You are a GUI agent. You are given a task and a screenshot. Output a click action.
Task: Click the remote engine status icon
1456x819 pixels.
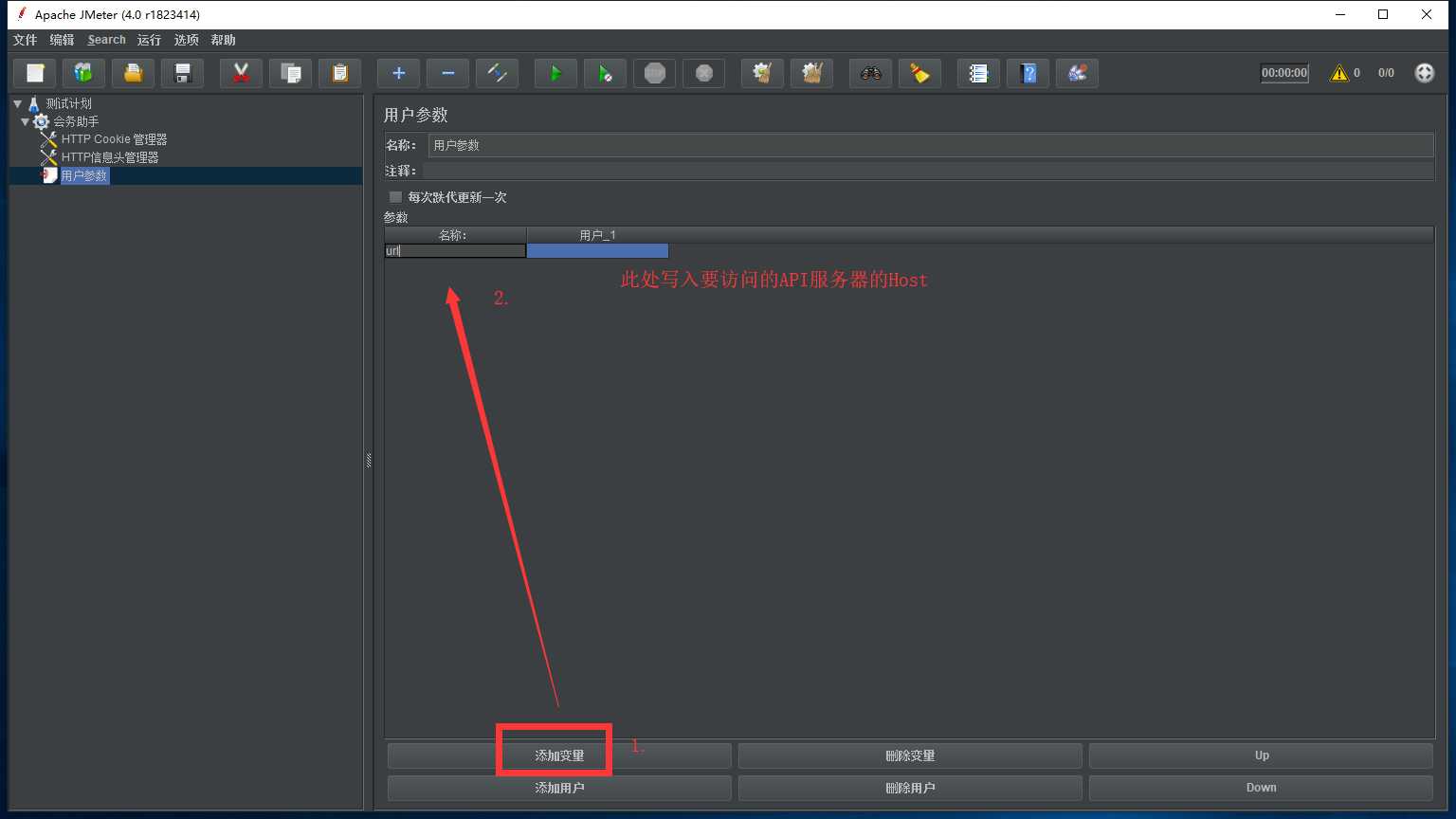(1425, 73)
